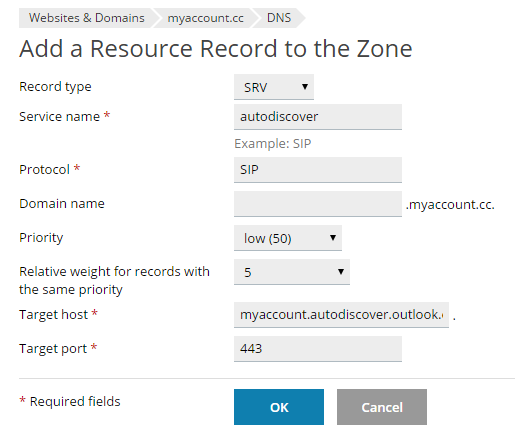Click the Priority label text
Viewport: 515px width, 444px height.
click(x=41, y=238)
